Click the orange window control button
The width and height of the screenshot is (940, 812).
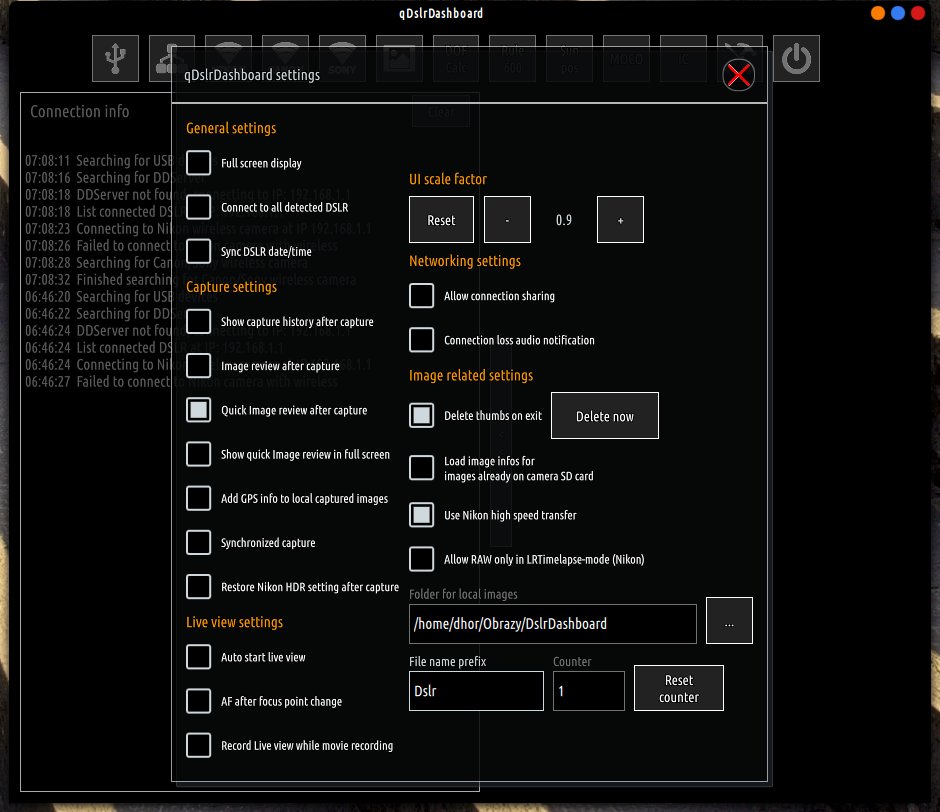[878, 13]
